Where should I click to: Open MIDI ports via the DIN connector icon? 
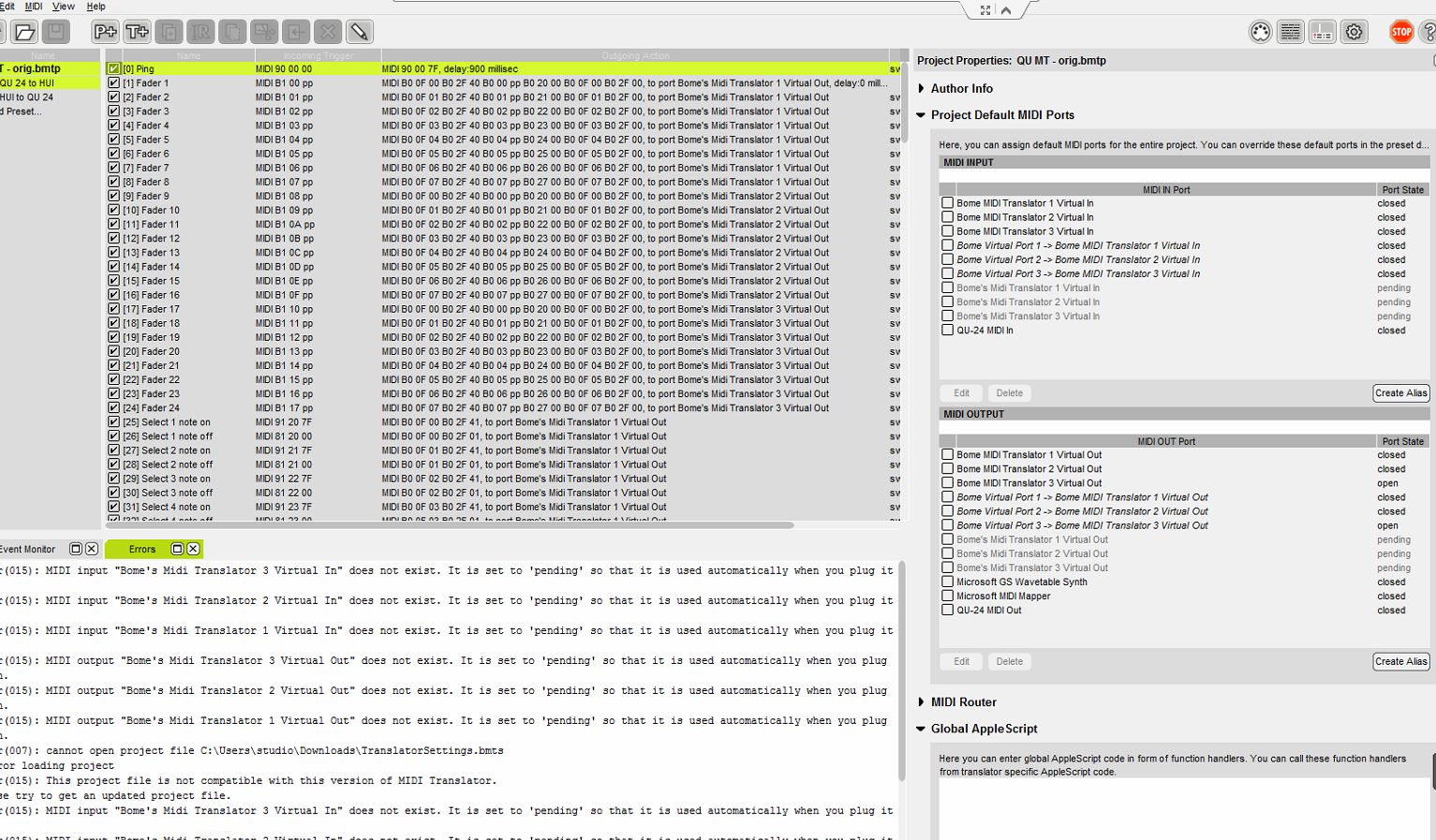click(1261, 32)
